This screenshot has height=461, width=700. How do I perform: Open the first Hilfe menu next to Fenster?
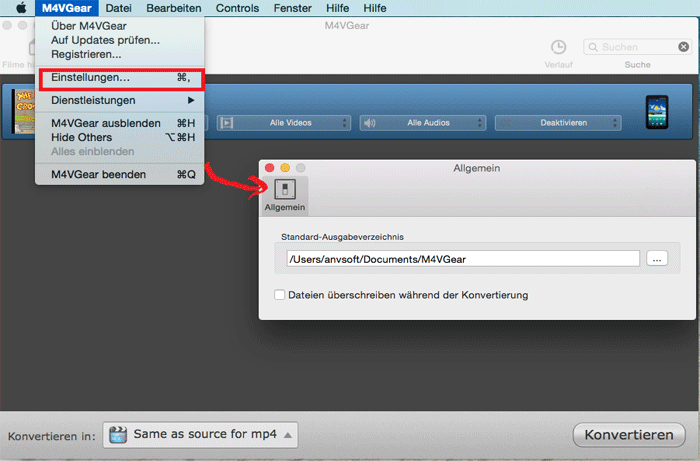(x=338, y=8)
